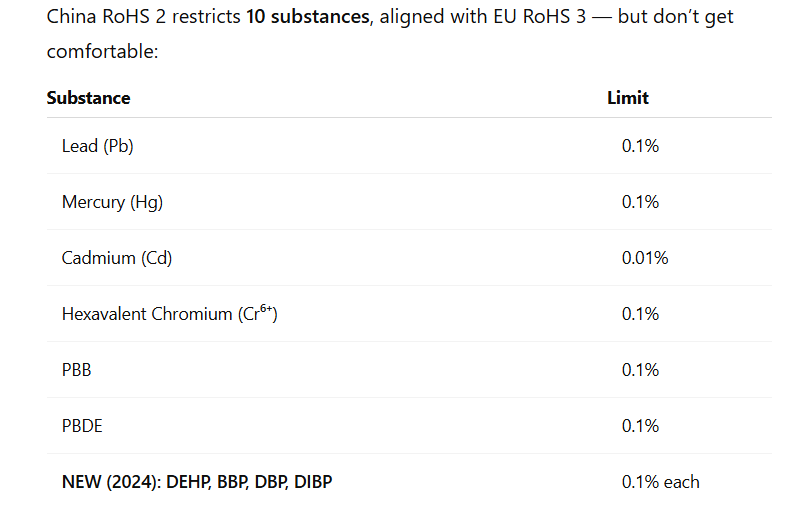Select the NEW (2024) DEHP, BBP, DBP, DIBP cell
Screen dimensions: 794x508
coord(197,482)
